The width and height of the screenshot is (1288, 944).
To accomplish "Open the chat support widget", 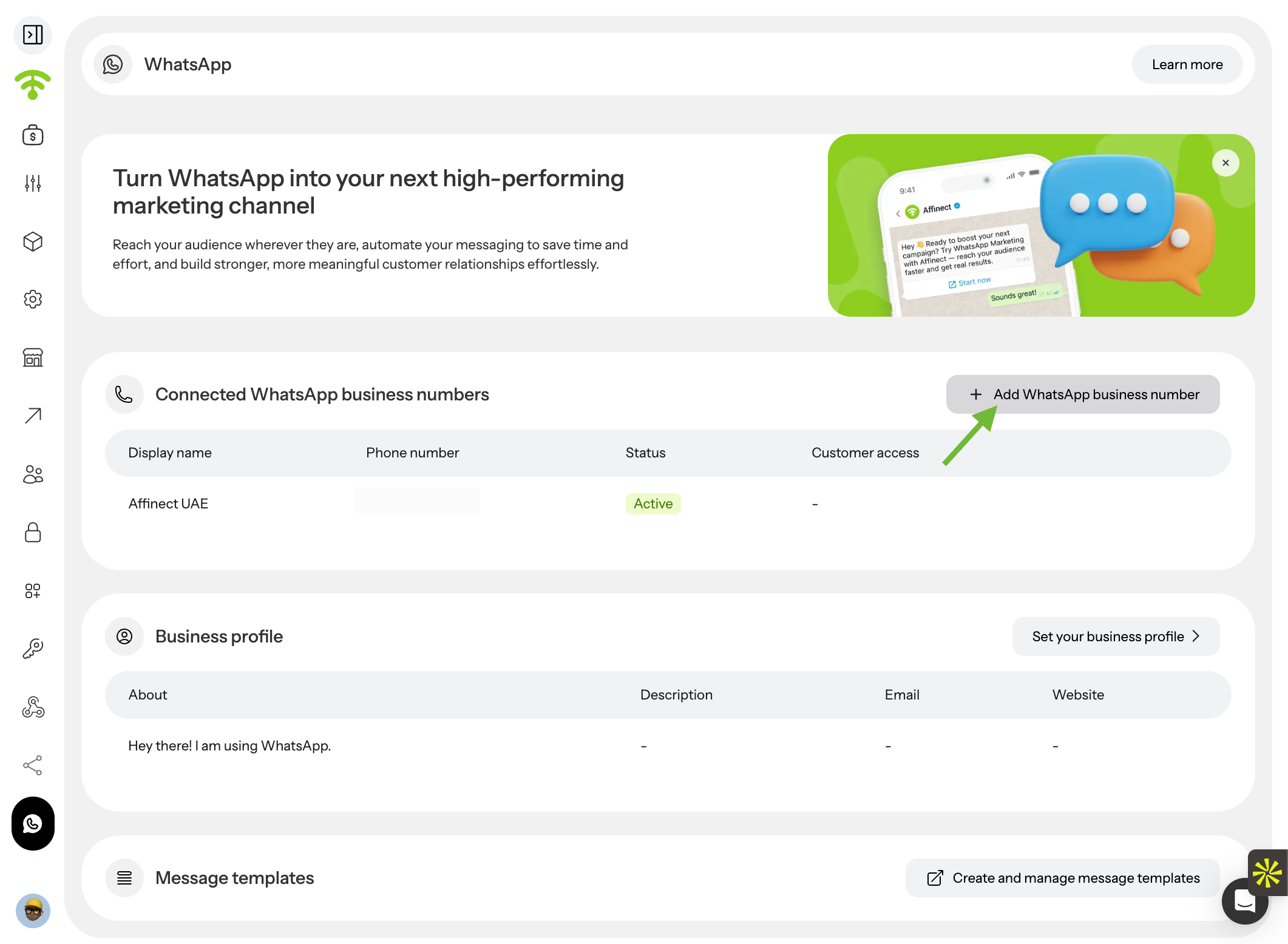I will click(1244, 902).
